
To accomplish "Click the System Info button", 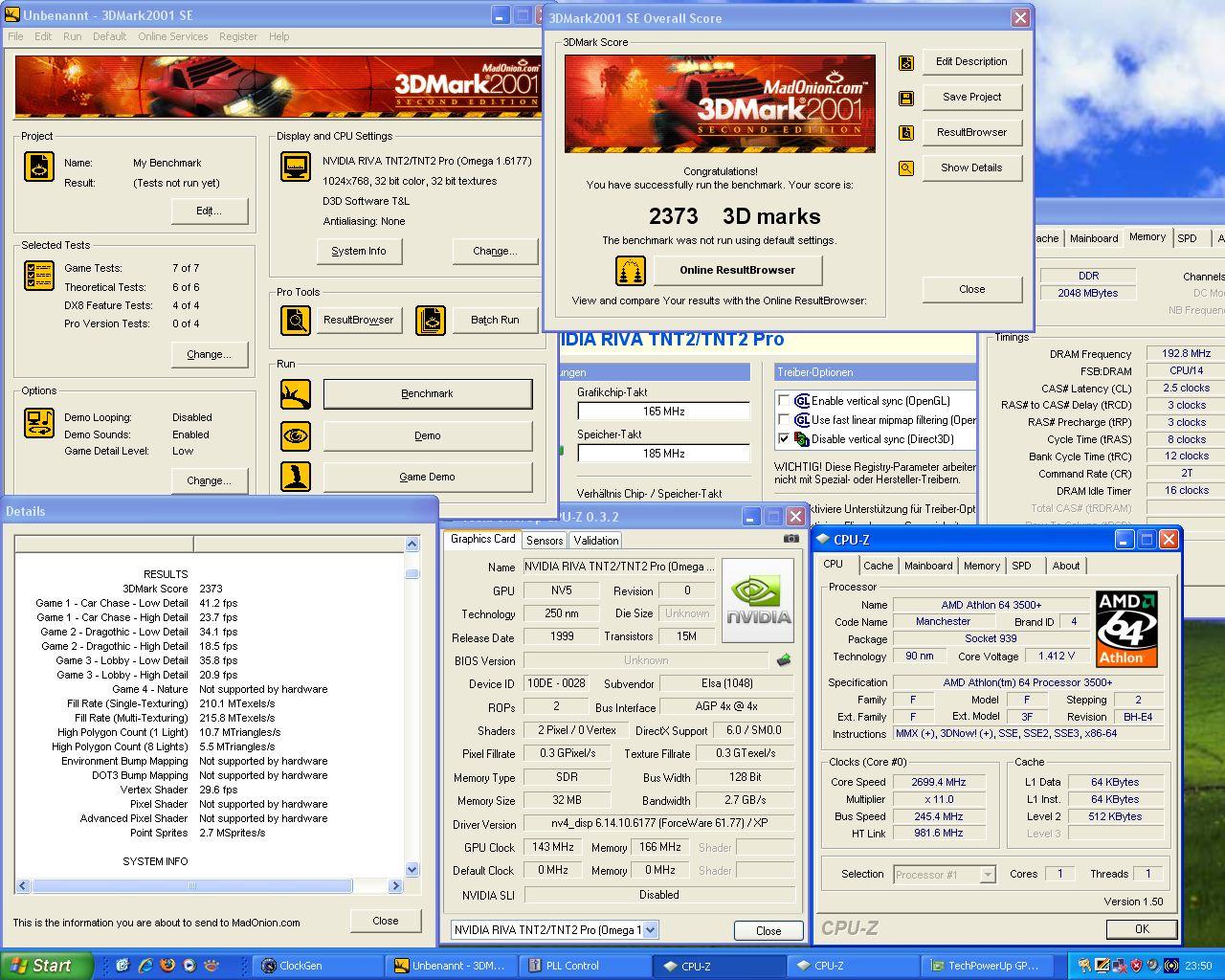I will tap(359, 251).
